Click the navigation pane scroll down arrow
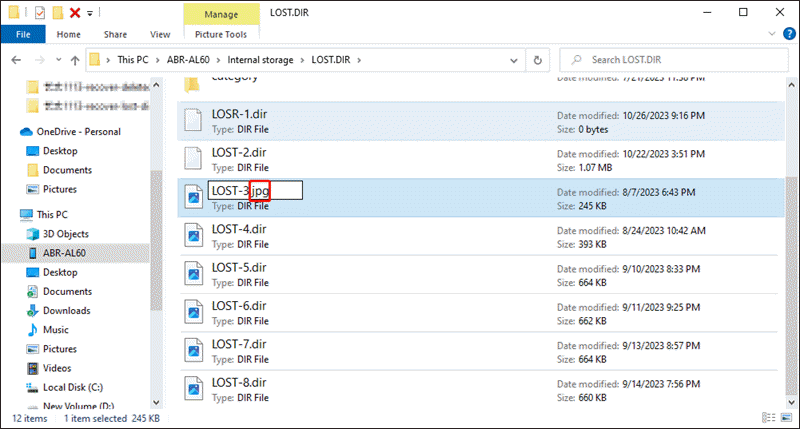This screenshot has height=429, width=800. pos(156,402)
